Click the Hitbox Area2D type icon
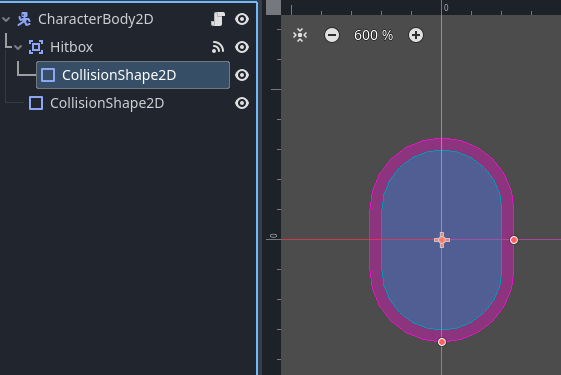The width and height of the screenshot is (561, 375). [36, 47]
